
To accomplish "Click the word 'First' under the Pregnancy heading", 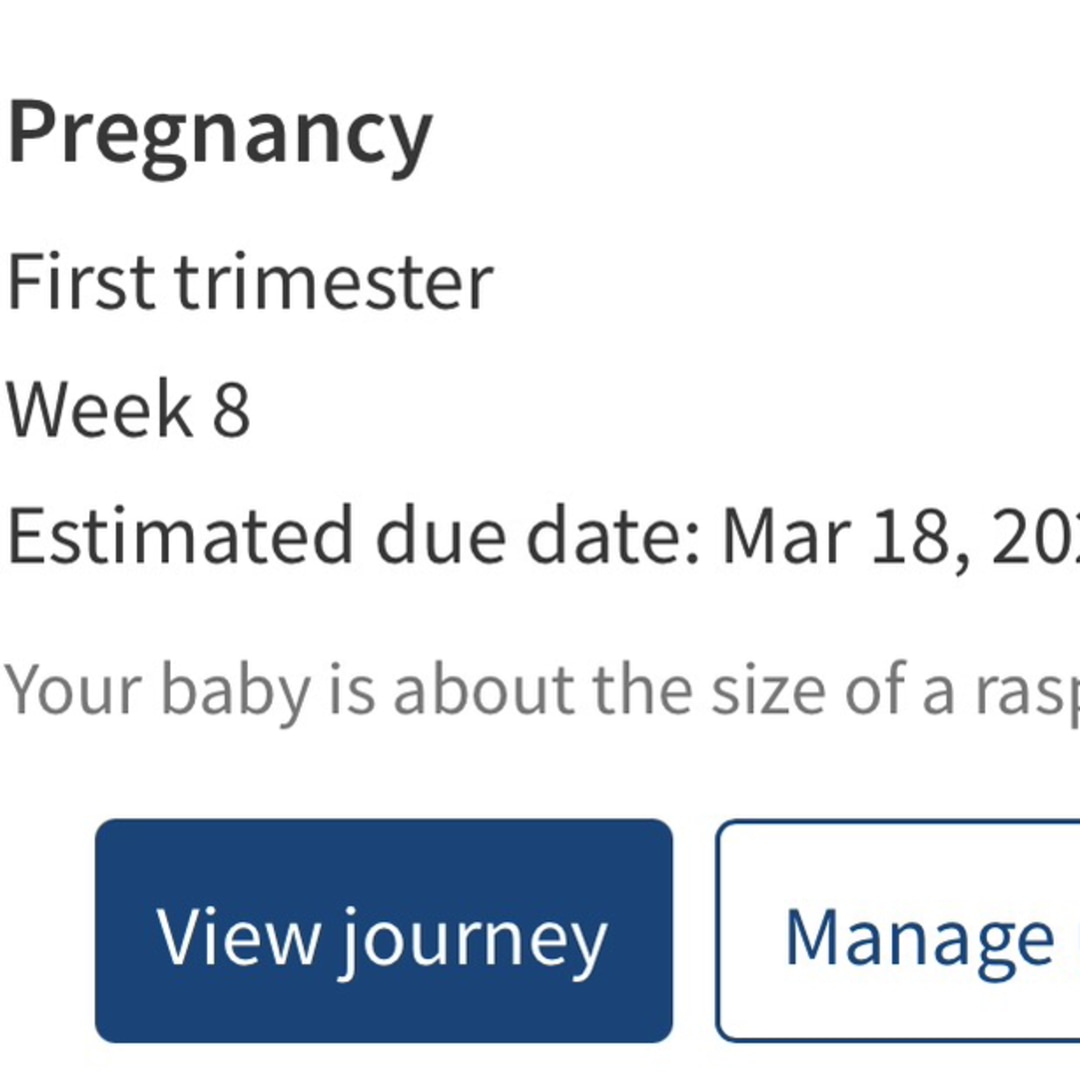I will 81,282.
